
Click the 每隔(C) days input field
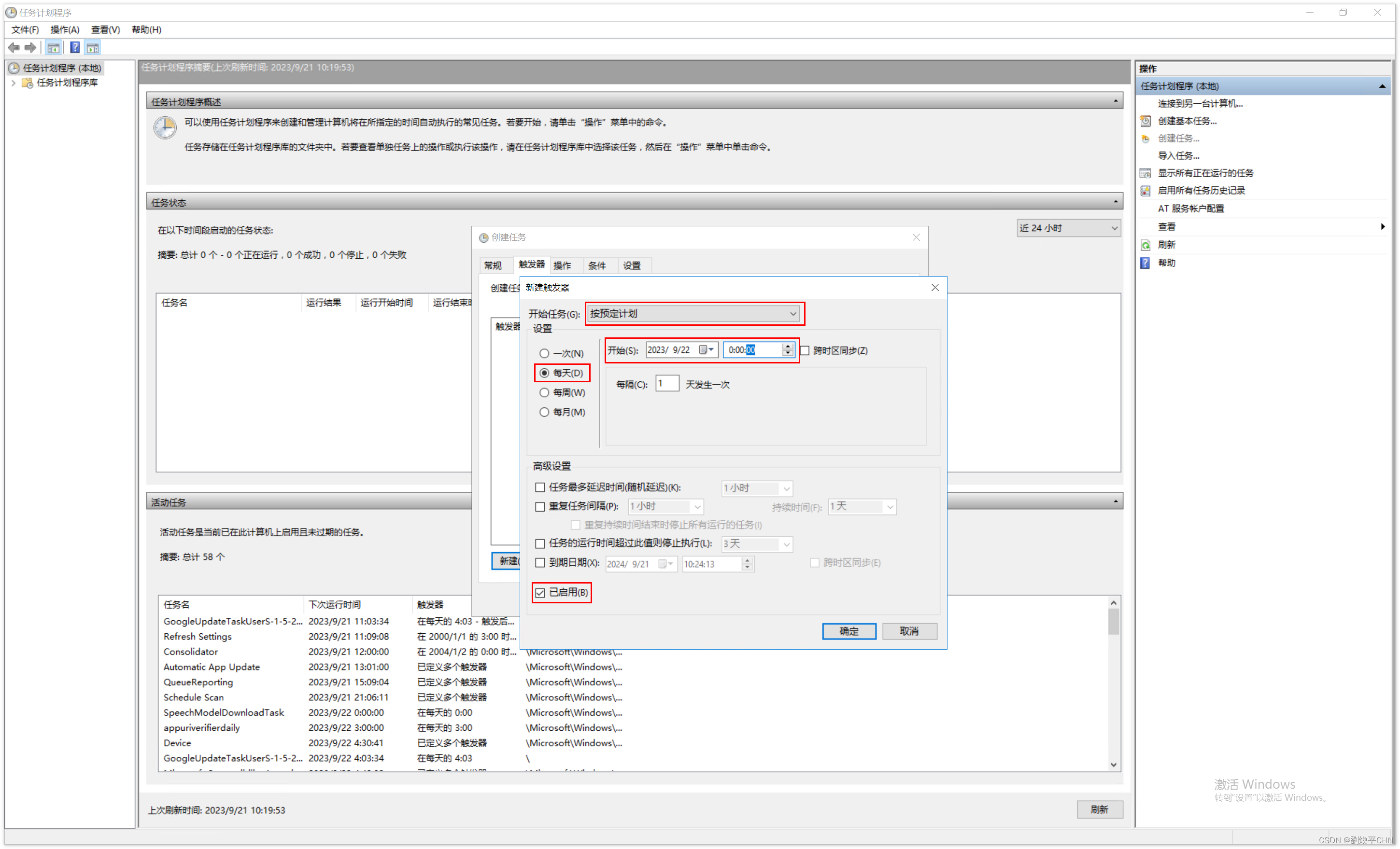coord(666,383)
